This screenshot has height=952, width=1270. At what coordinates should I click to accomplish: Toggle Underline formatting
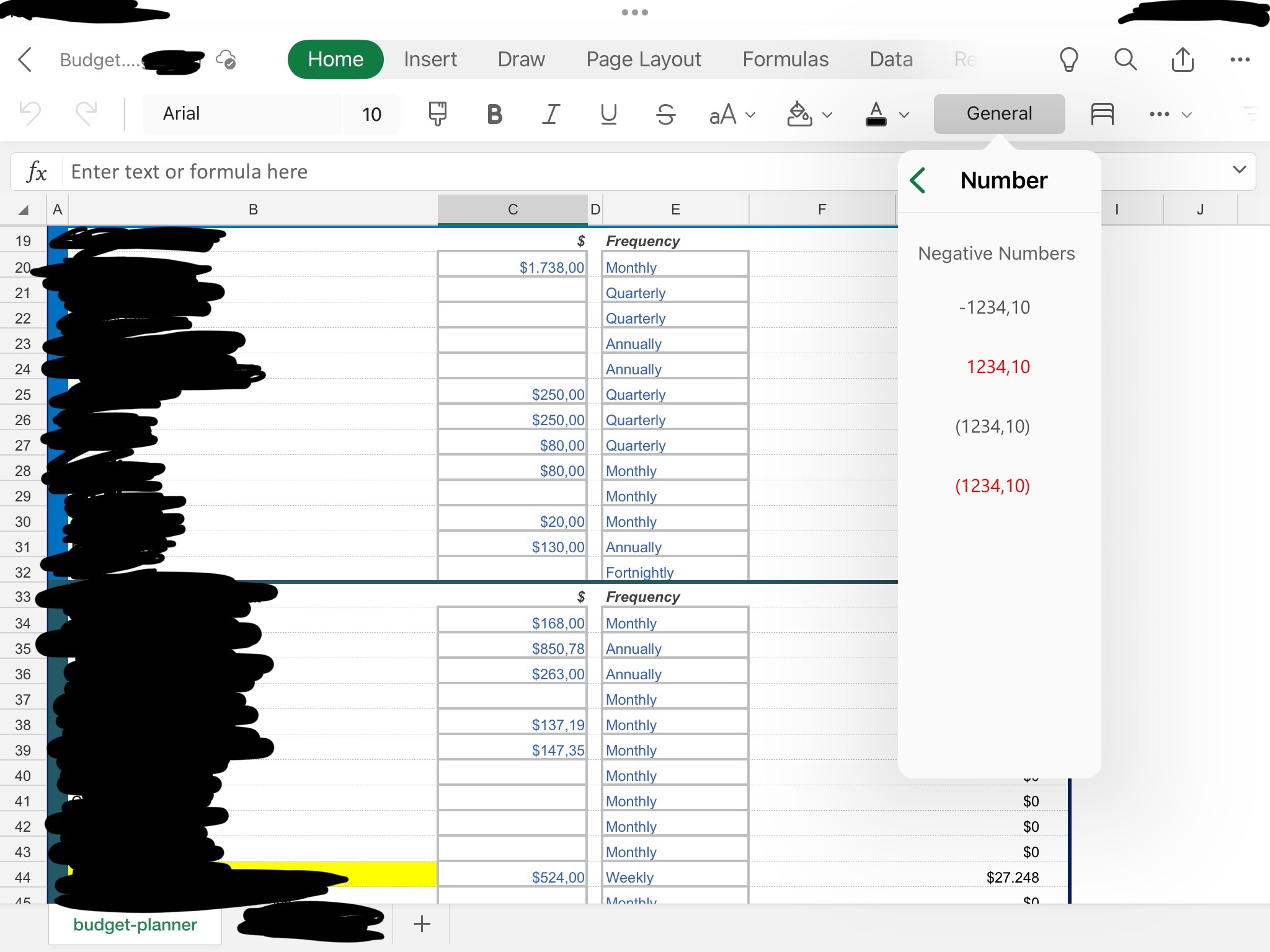click(x=608, y=114)
